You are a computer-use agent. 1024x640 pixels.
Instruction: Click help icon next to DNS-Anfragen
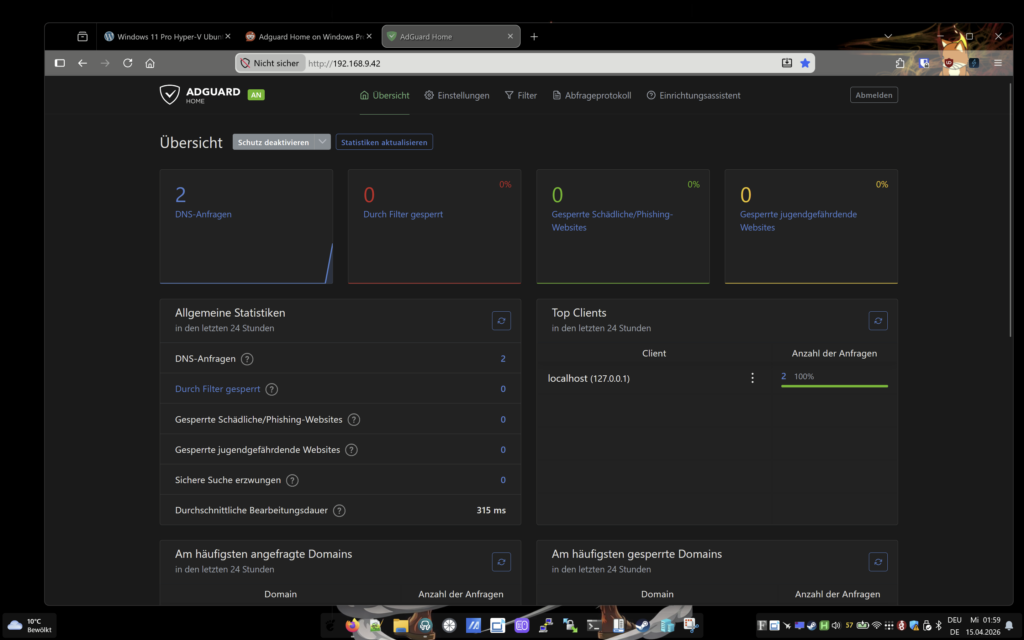[x=247, y=359]
